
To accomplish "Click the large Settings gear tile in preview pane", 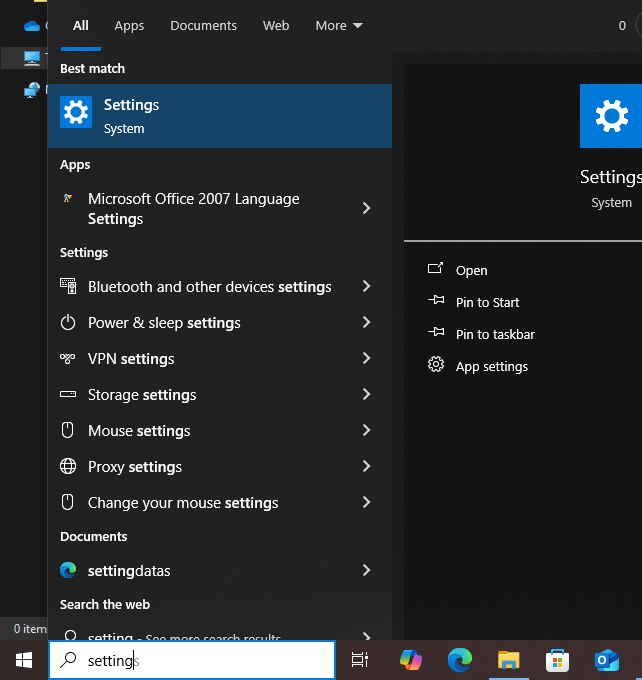I will [x=611, y=116].
